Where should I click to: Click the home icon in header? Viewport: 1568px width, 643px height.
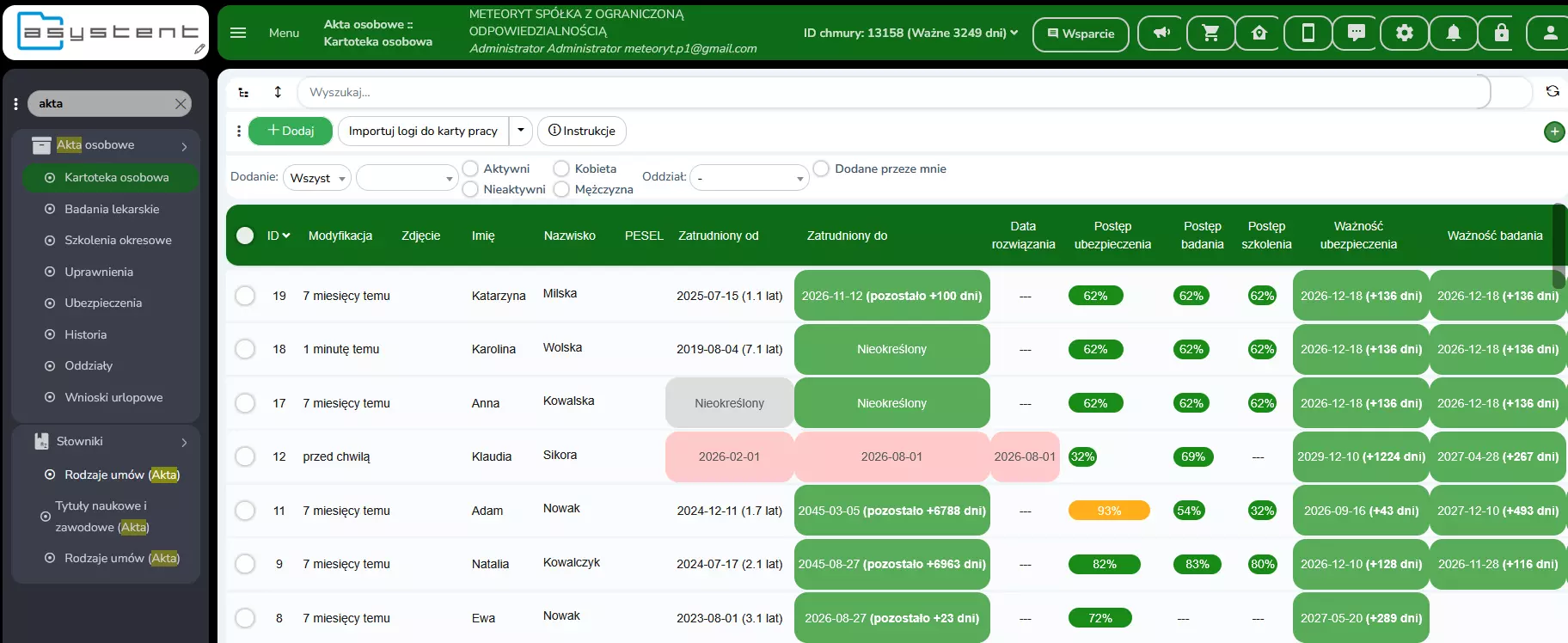click(x=1259, y=34)
